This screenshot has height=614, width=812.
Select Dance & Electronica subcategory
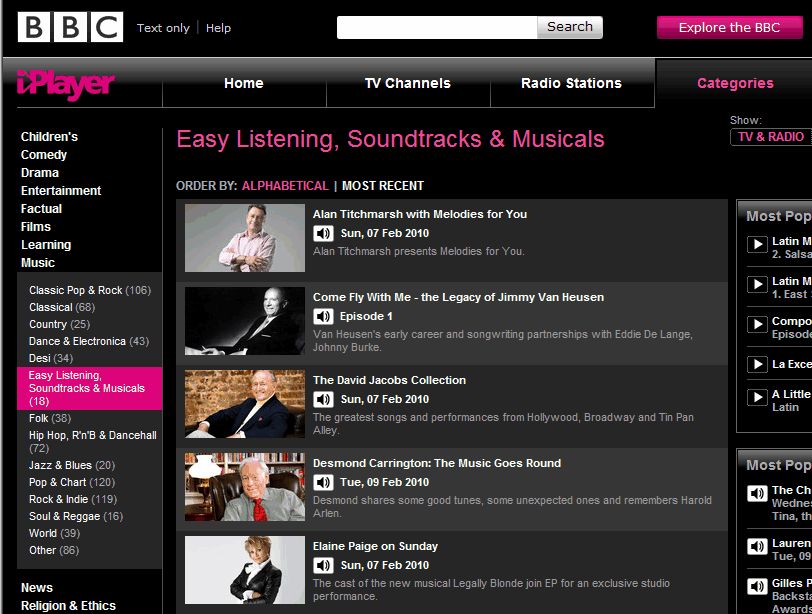(89, 342)
